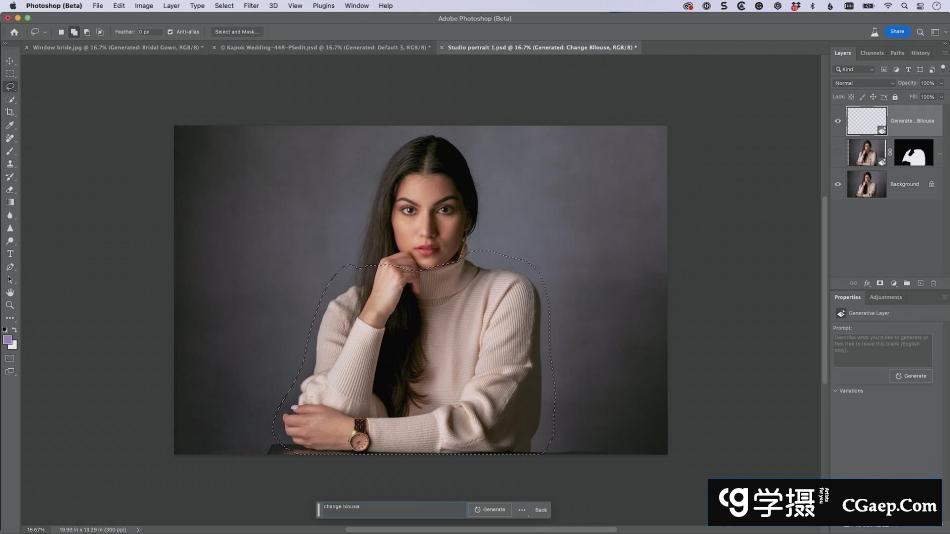Expand the Variations section
This screenshot has height=534, width=950.
[x=836, y=391]
